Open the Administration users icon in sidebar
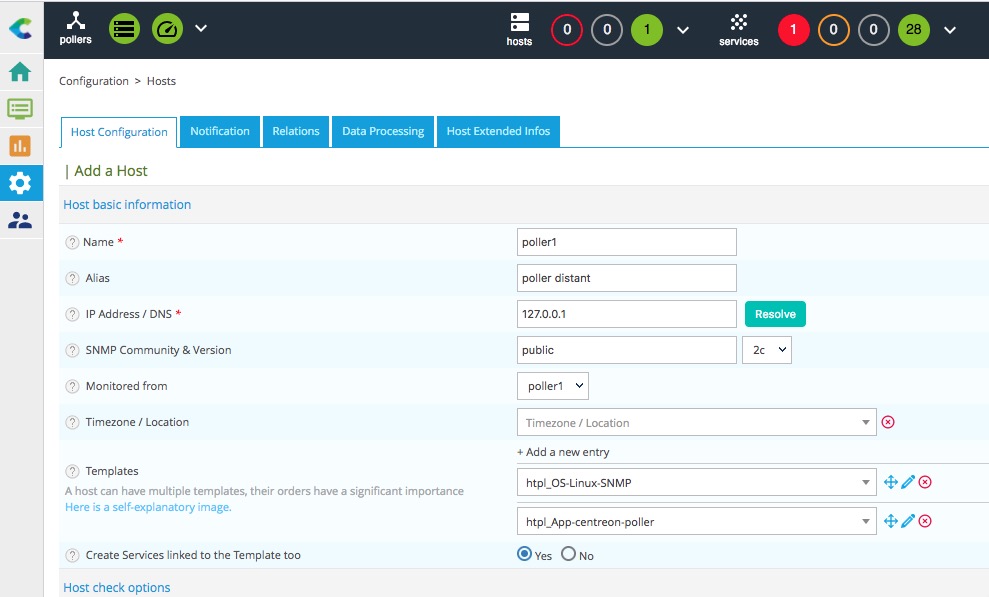 [x=20, y=220]
